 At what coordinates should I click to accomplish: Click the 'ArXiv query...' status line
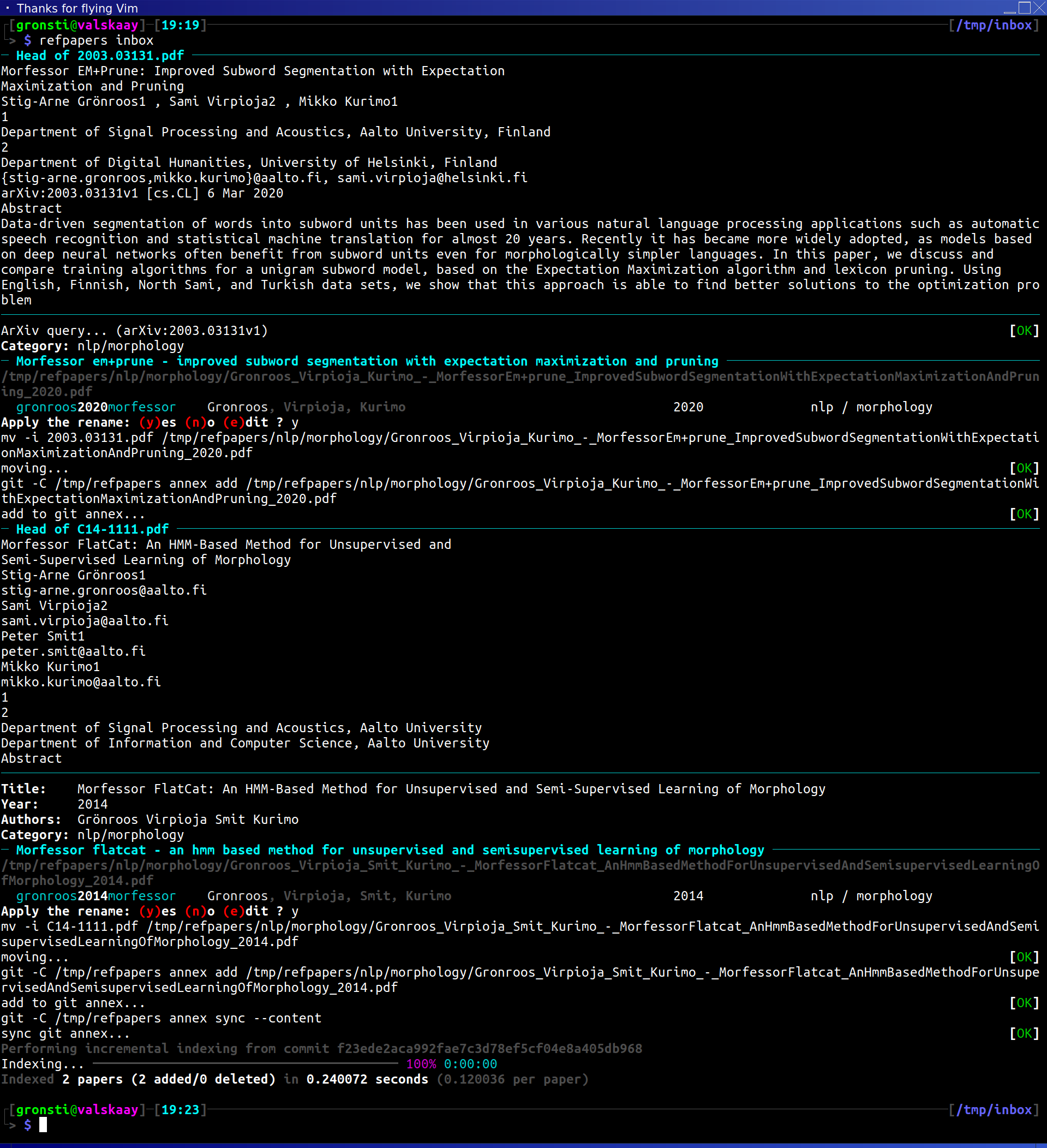(134, 330)
